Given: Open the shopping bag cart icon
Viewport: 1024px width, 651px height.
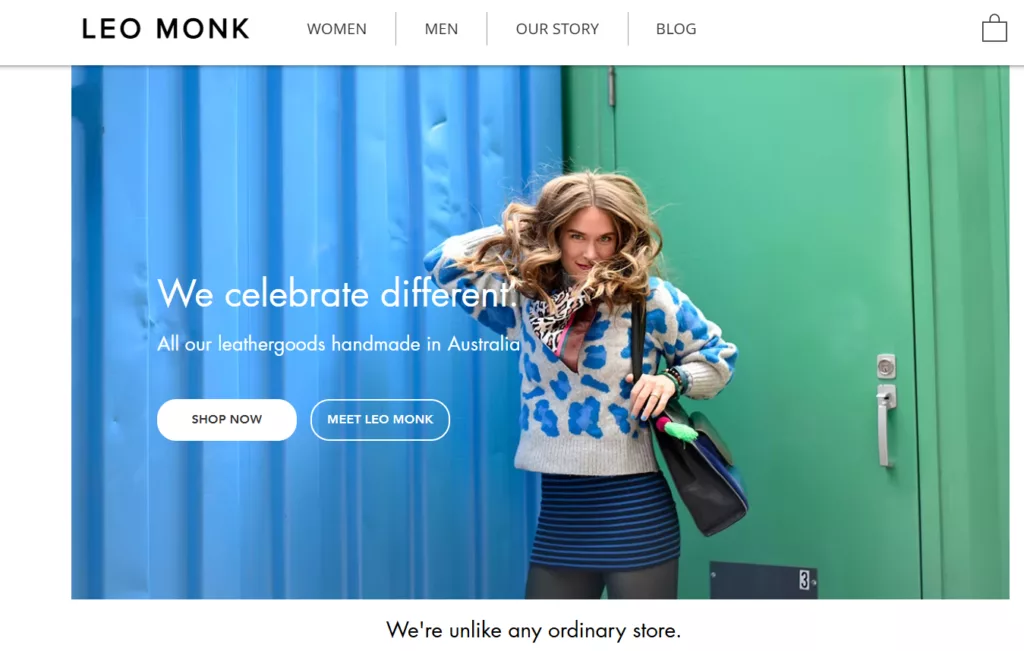Looking at the screenshot, I should click(x=994, y=28).
